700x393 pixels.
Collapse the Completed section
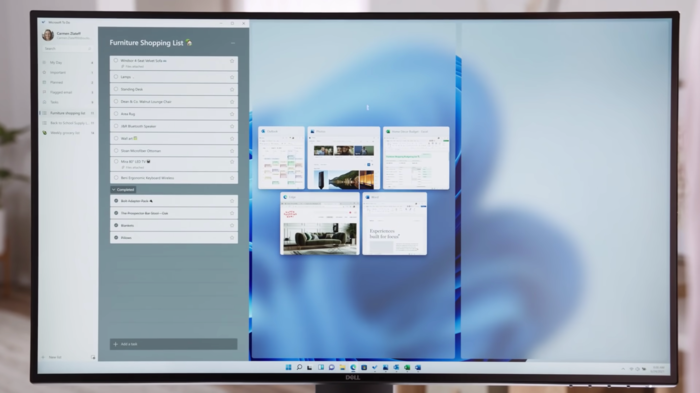pos(123,189)
